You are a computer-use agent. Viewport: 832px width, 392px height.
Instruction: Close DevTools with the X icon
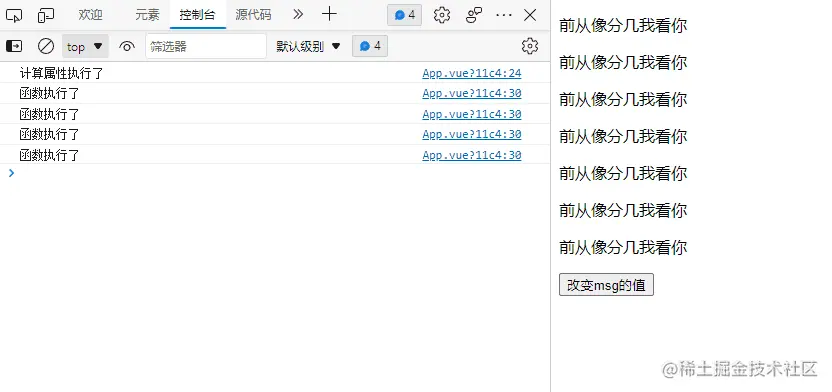530,15
